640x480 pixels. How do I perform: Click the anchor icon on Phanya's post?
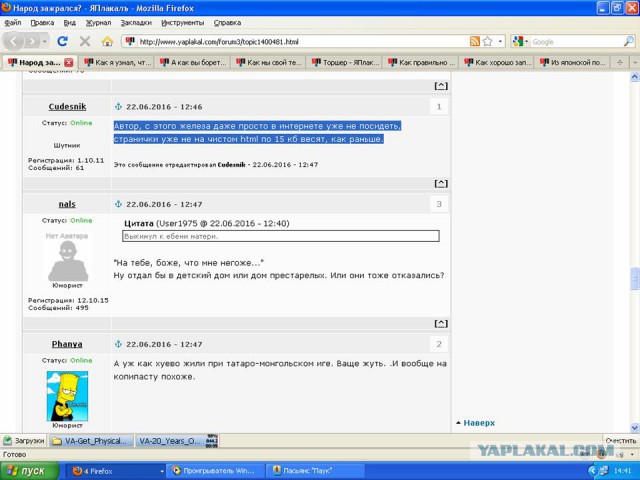pyautogui.click(x=118, y=344)
